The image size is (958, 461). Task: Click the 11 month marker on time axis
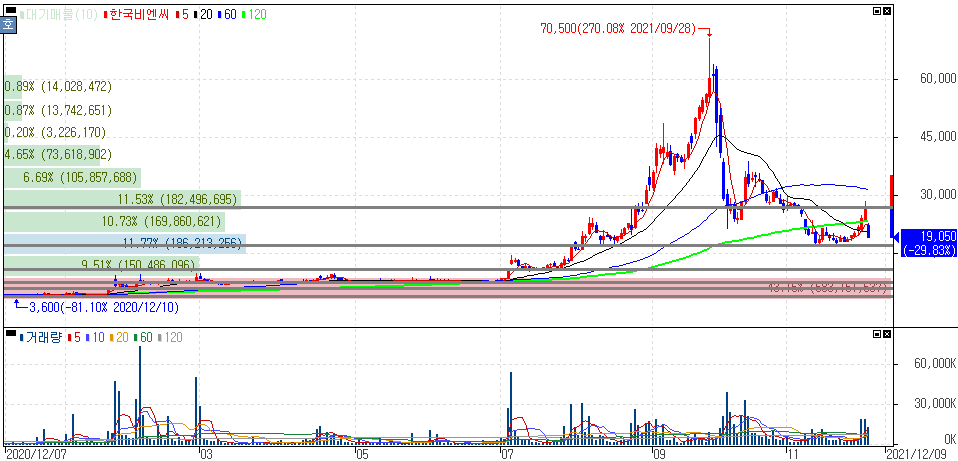792,453
